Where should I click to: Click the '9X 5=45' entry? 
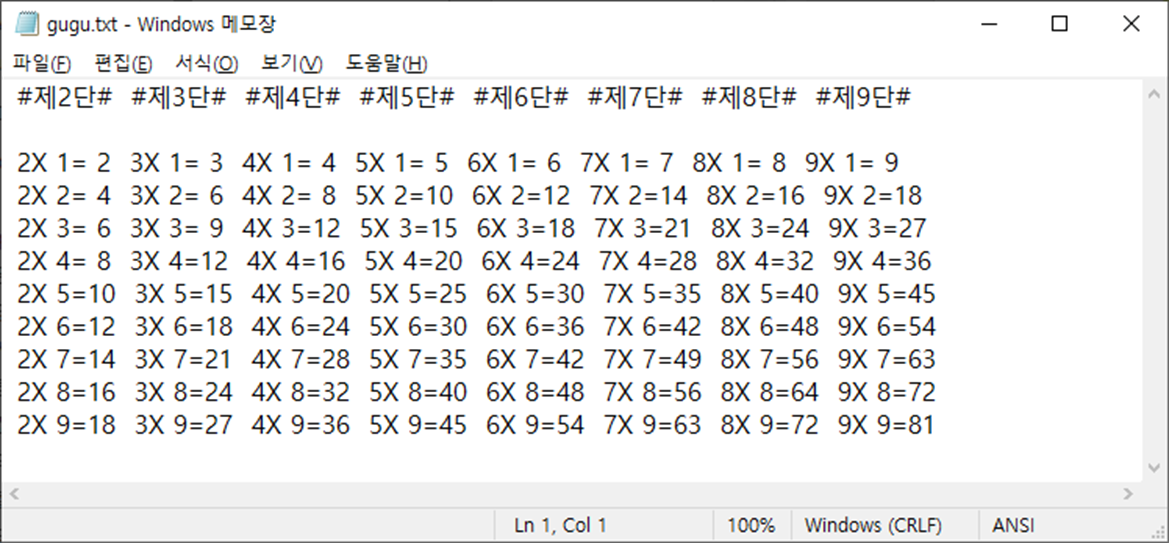coord(886,294)
